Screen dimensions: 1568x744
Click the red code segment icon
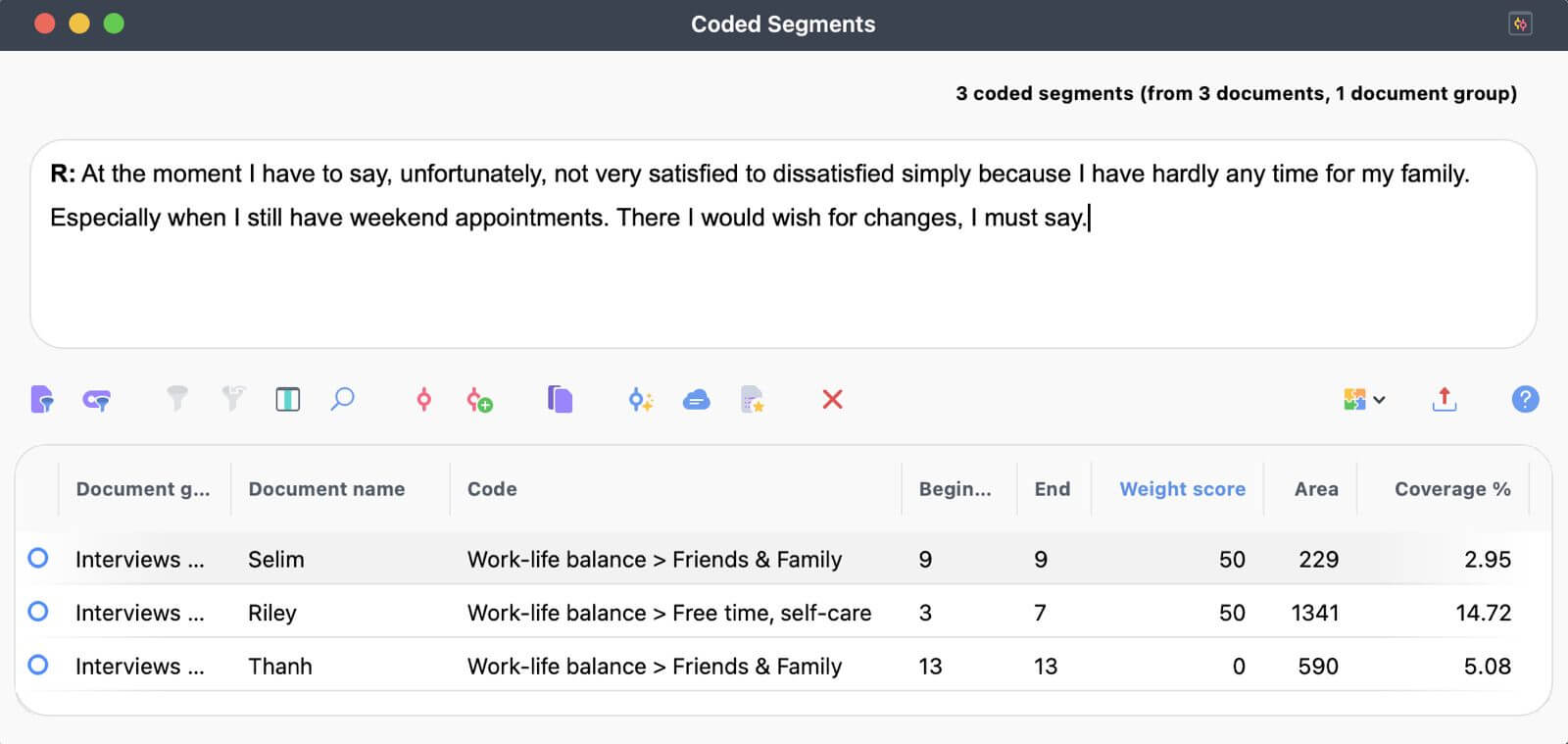(423, 399)
